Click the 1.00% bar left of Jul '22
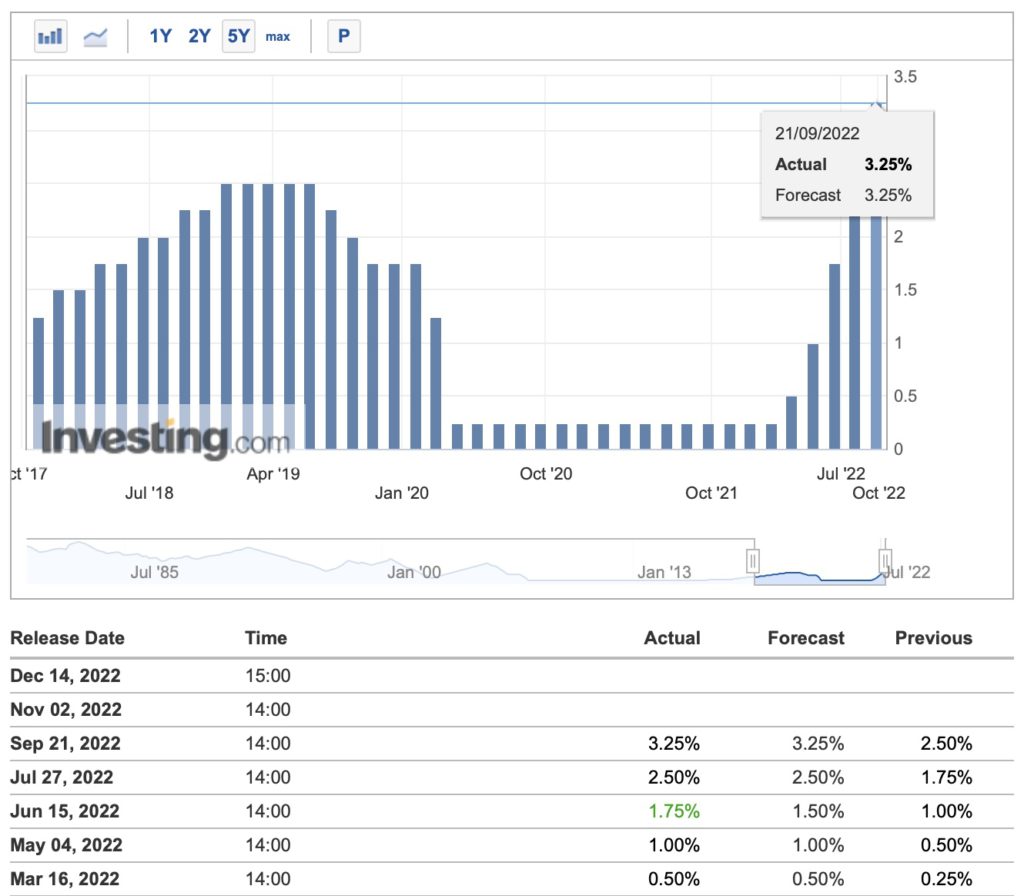Viewport: 1024px width, 896px height. pos(813,396)
